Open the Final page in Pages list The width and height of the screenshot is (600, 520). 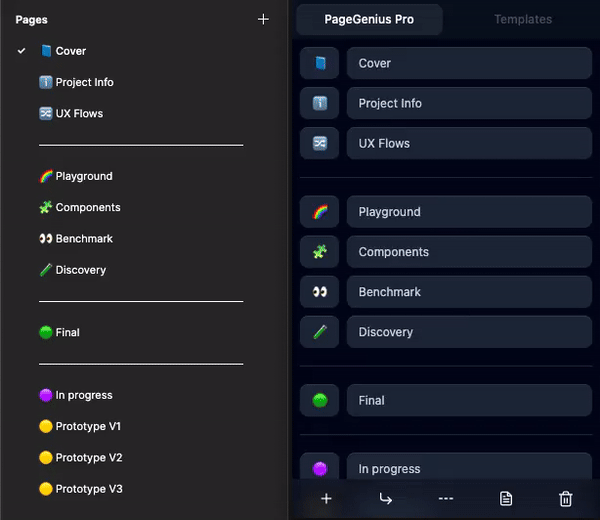click(60, 333)
